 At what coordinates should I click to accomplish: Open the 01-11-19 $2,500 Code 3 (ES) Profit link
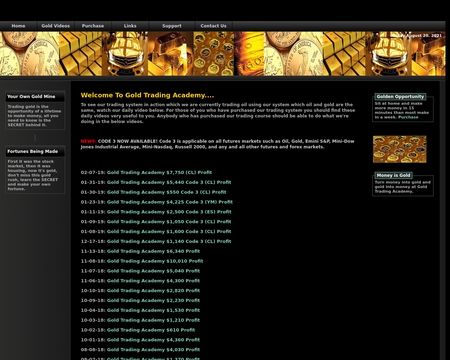coord(169,212)
